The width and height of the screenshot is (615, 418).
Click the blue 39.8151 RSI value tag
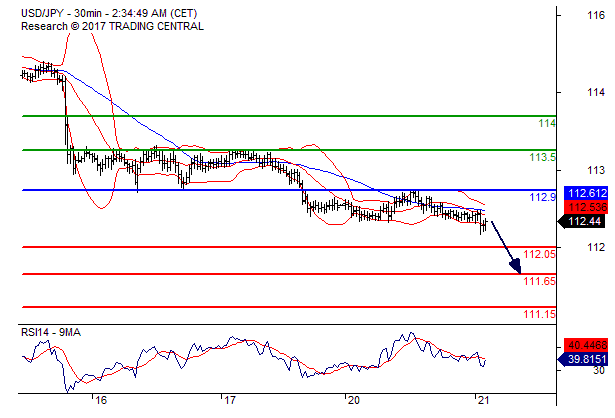pyautogui.click(x=583, y=359)
